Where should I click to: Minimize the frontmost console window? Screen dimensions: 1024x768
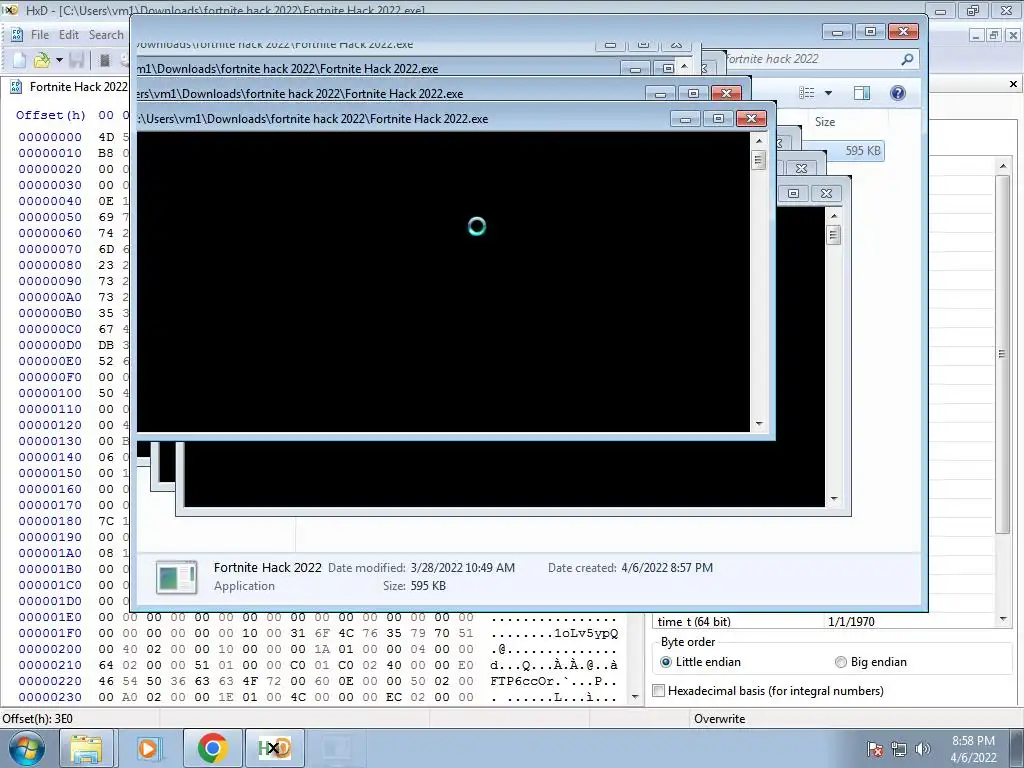tap(685, 119)
